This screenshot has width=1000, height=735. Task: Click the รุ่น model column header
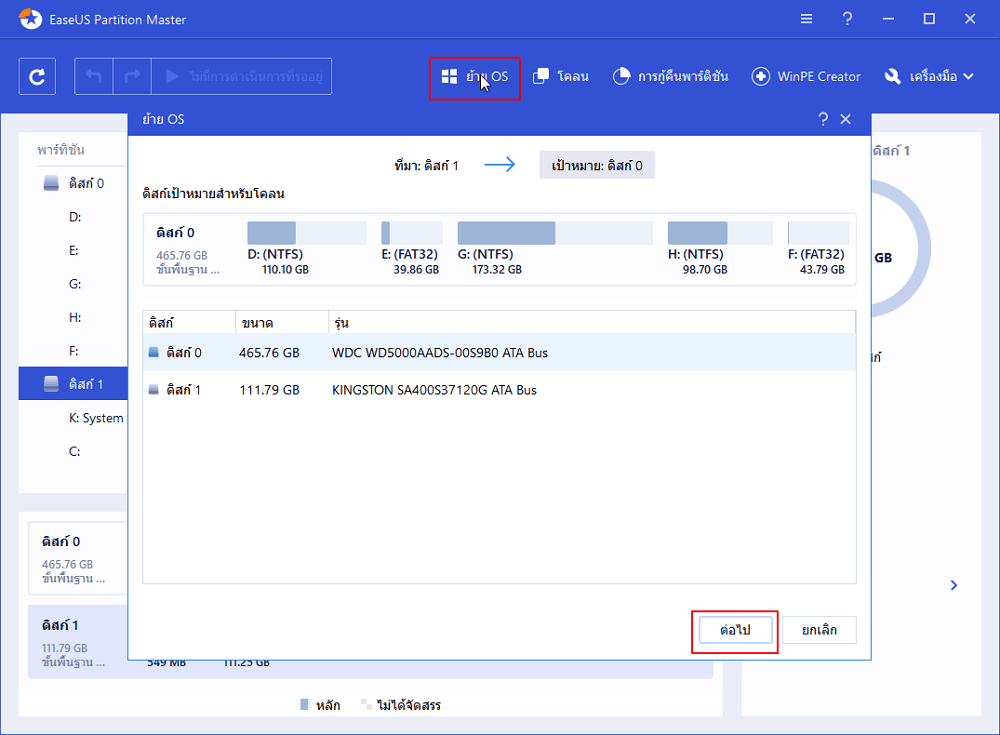(592, 323)
